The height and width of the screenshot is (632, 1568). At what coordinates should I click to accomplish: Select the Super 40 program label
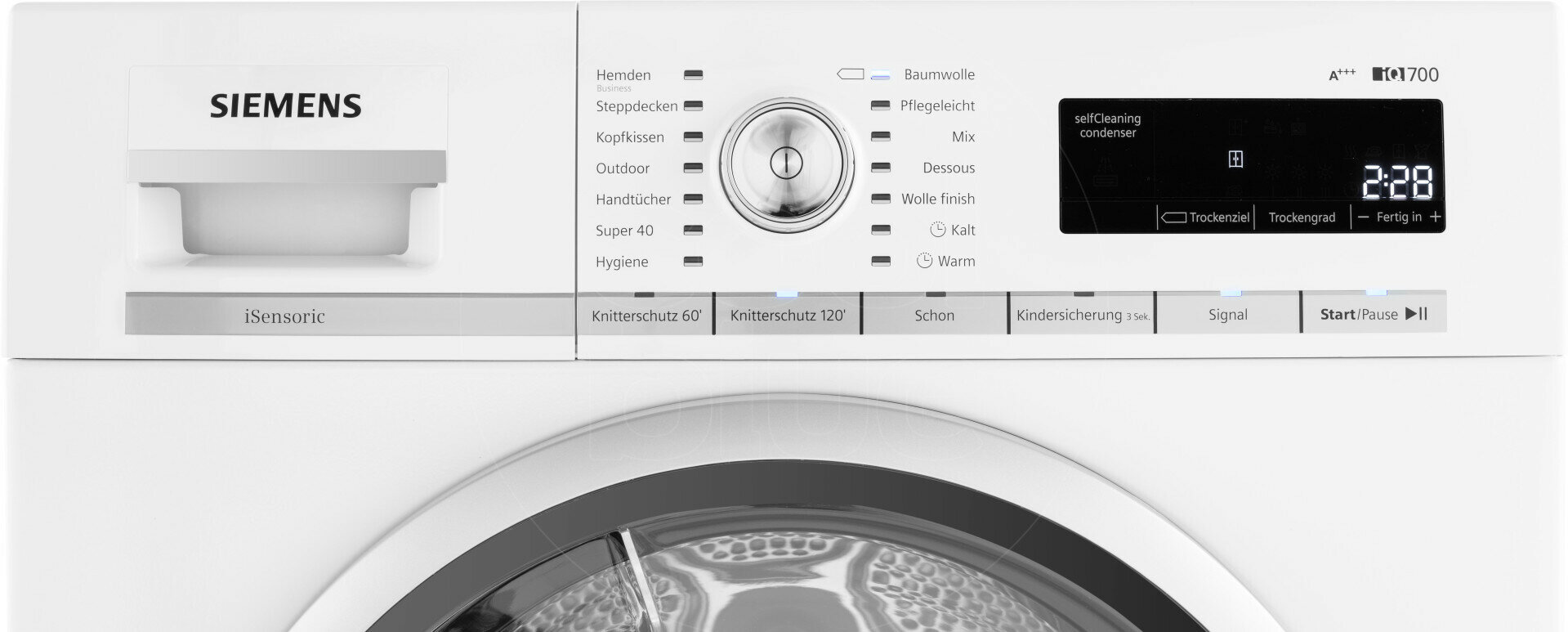coord(625,231)
